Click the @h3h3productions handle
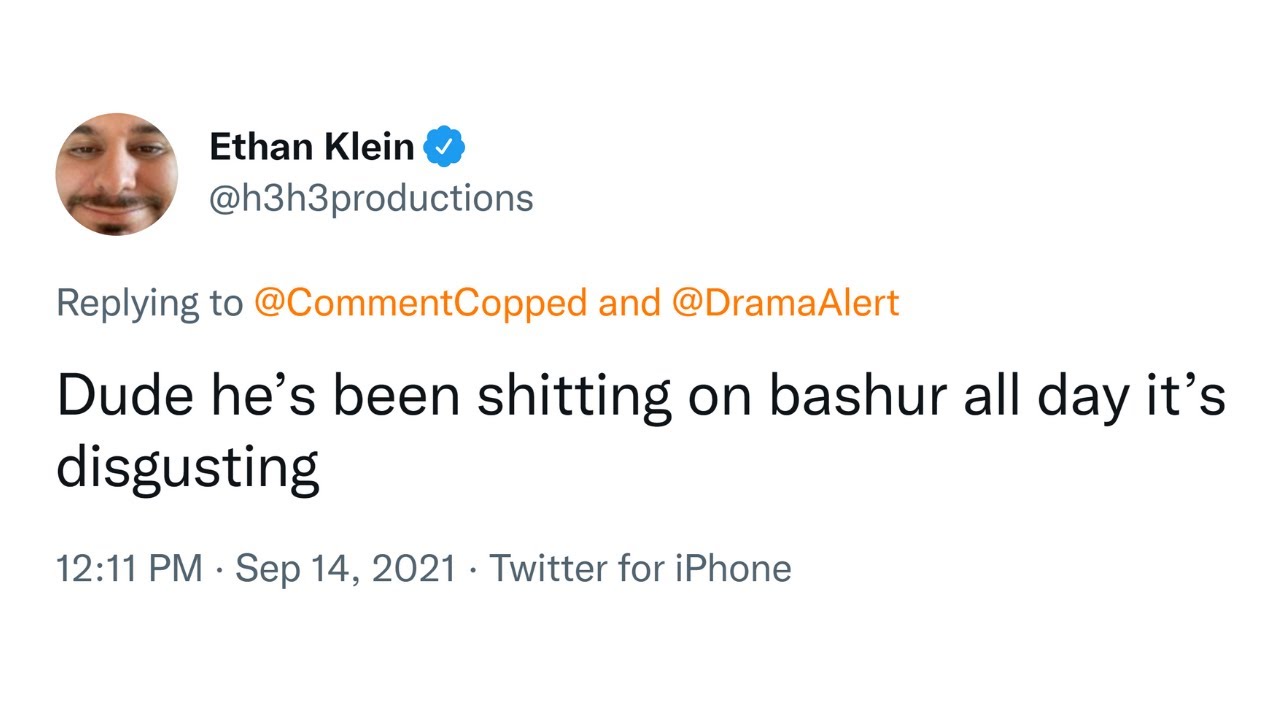Screen dimensions: 1280x720 tap(371, 198)
